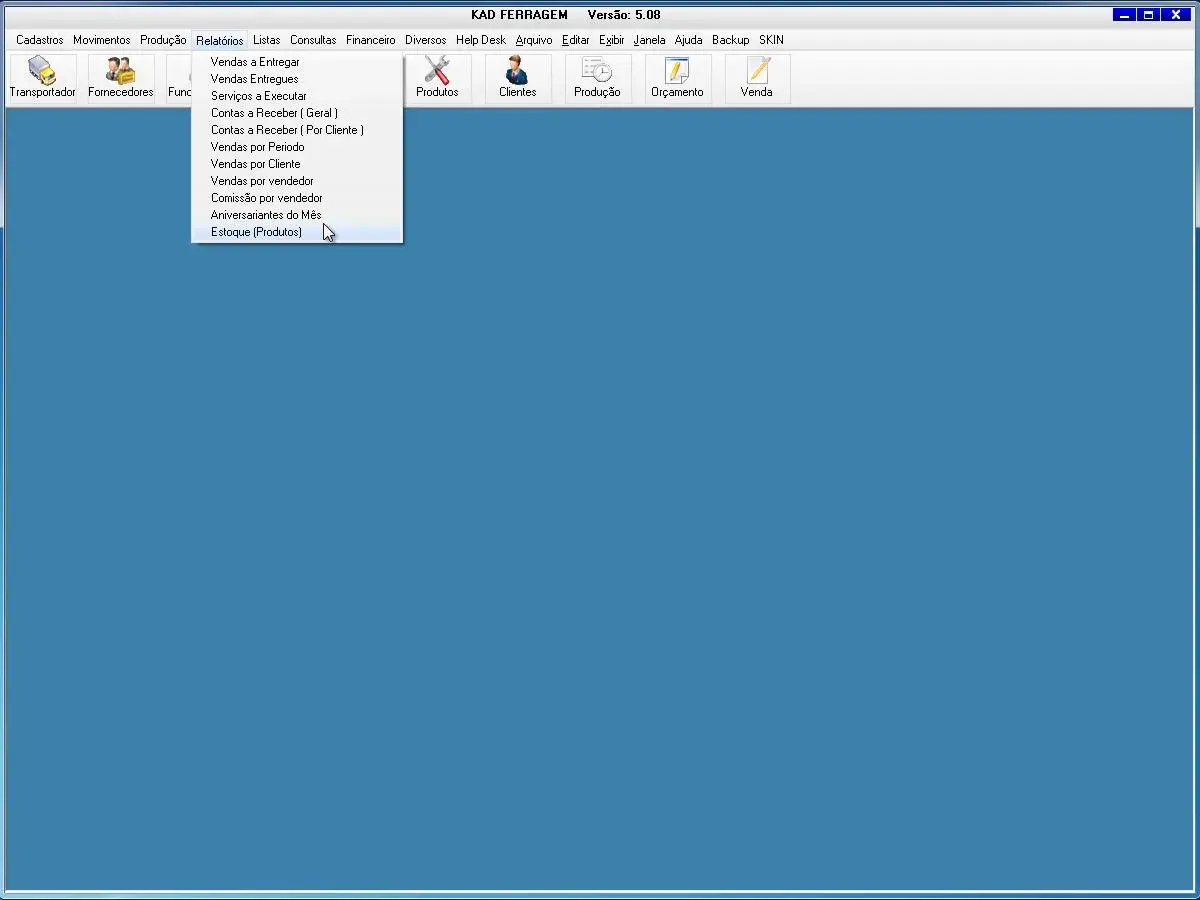Choose Comissão por vendedor report

point(266,198)
